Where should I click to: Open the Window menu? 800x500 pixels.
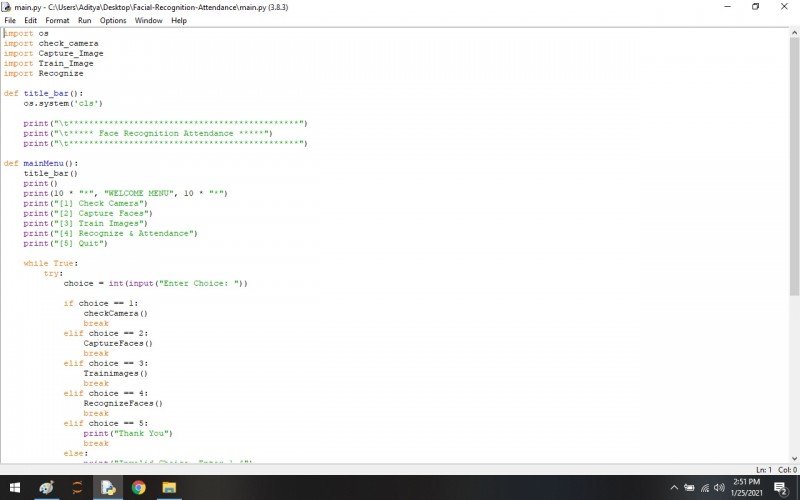[x=148, y=20]
